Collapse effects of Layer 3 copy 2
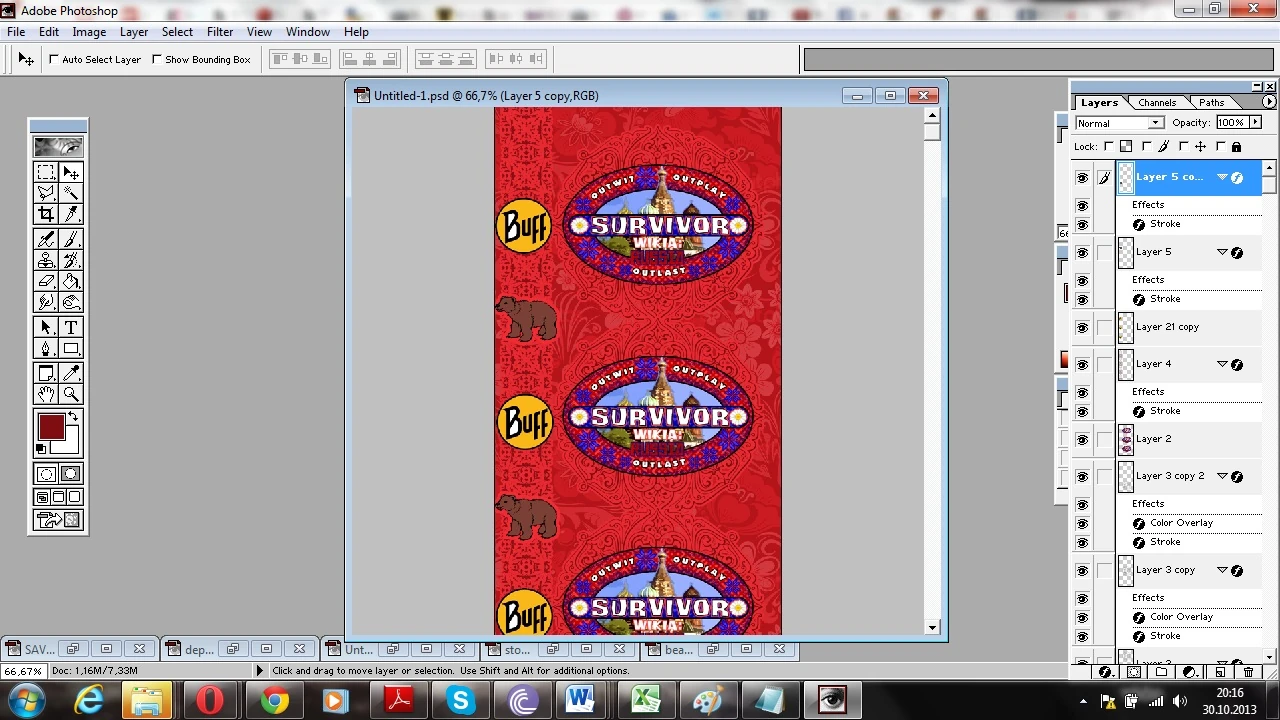The width and height of the screenshot is (1280, 720). pos(1222,476)
